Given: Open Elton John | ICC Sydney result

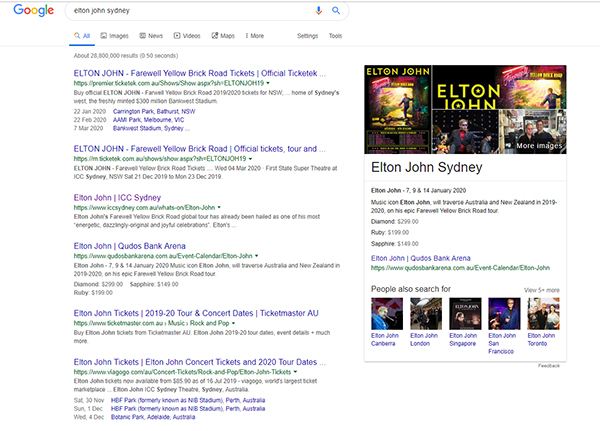Looking at the screenshot, I should [117, 198].
